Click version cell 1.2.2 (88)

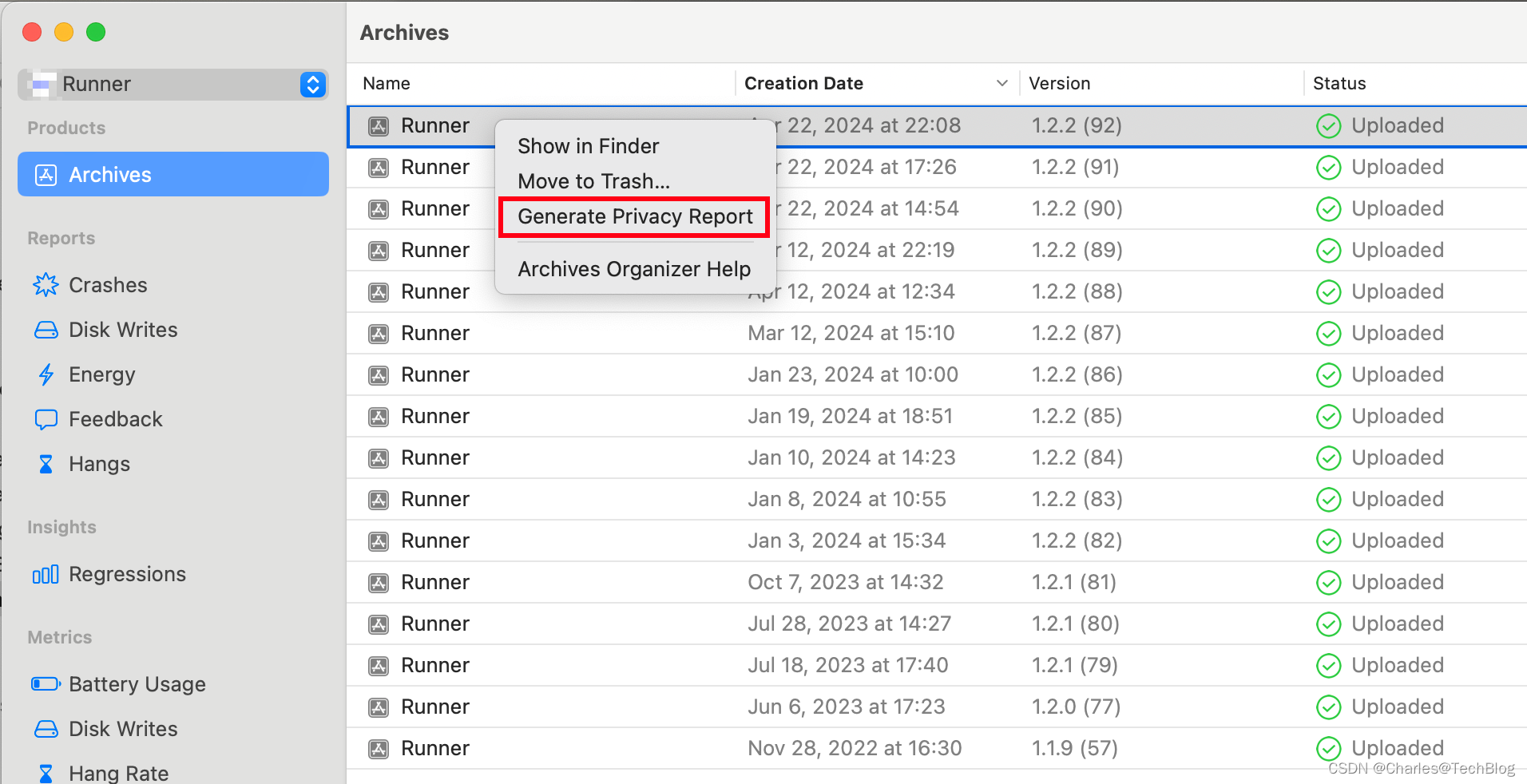[x=1077, y=291]
